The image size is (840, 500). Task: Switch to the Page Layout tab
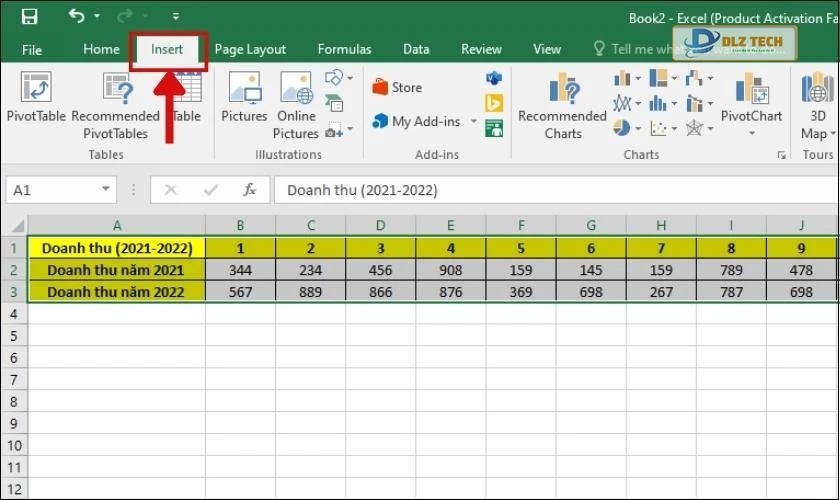coord(250,49)
